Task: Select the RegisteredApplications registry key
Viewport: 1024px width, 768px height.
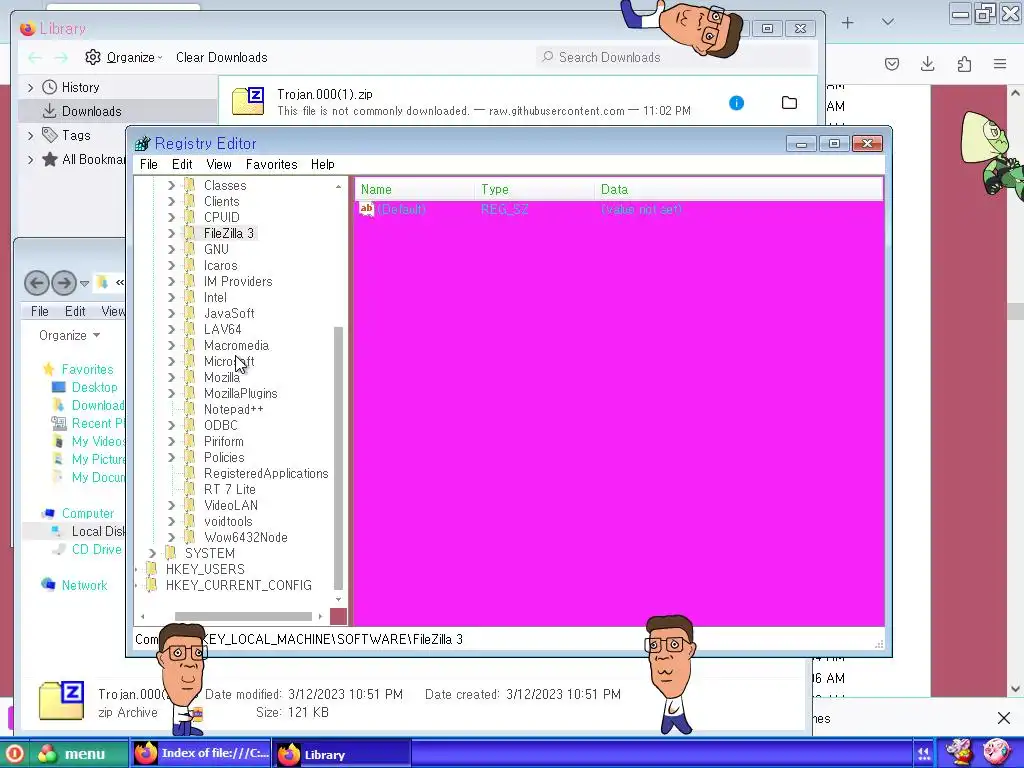Action: (x=266, y=473)
